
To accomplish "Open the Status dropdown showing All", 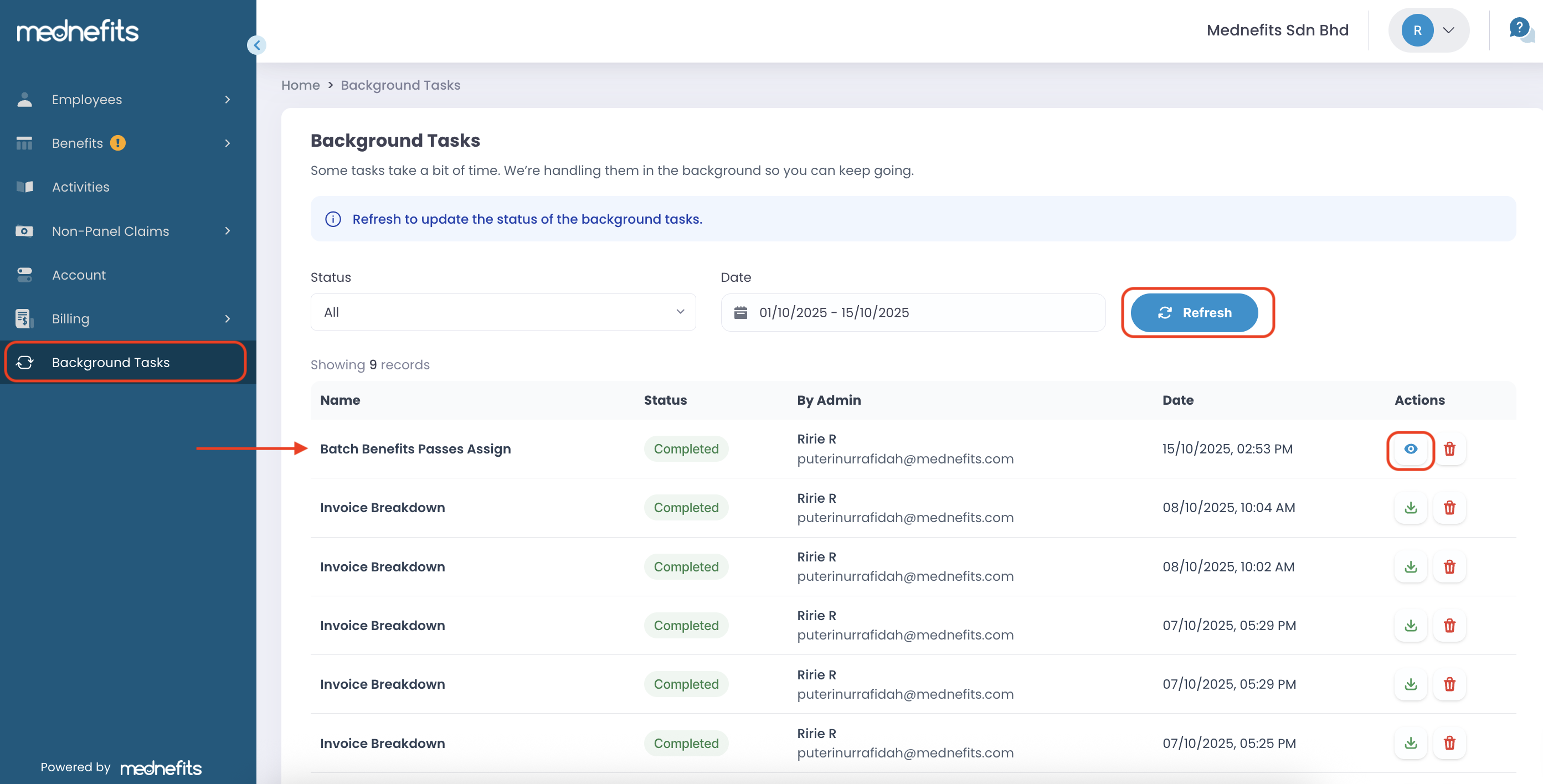I will pyautogui.click(x=502, y=312).
